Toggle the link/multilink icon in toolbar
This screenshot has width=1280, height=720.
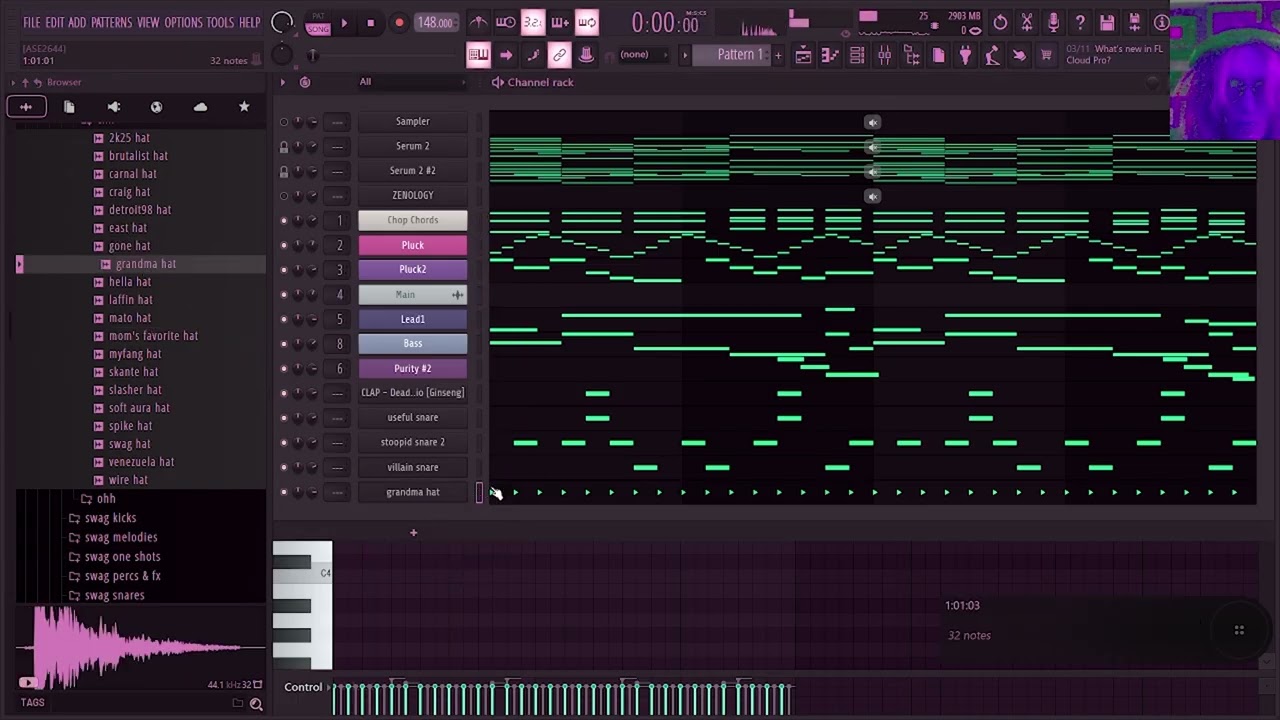(x=559, y=55)
